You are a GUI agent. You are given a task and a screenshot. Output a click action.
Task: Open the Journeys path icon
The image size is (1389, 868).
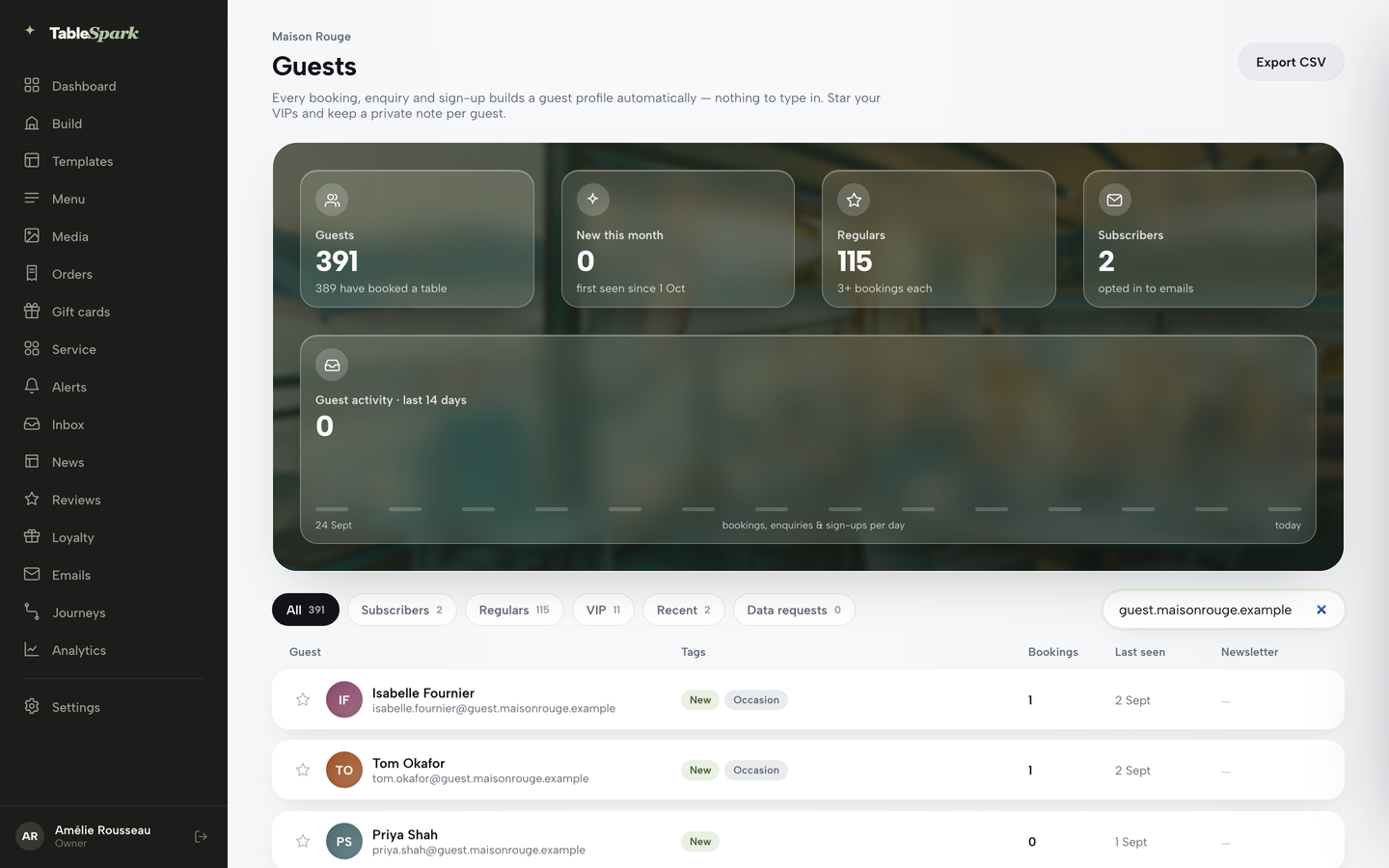(x=32, y=612)
